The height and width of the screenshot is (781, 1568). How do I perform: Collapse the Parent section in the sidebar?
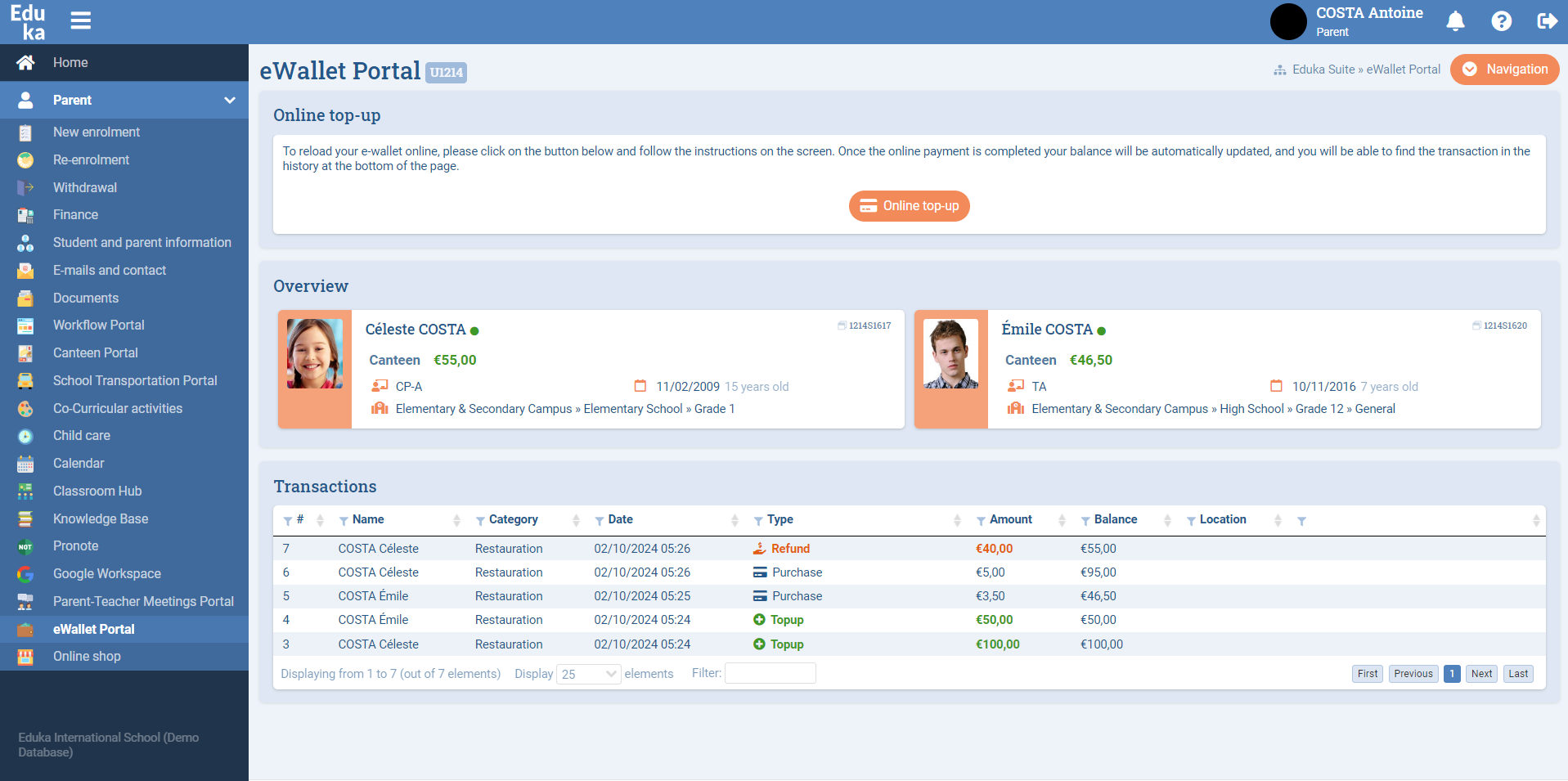(x=230, y=100)
